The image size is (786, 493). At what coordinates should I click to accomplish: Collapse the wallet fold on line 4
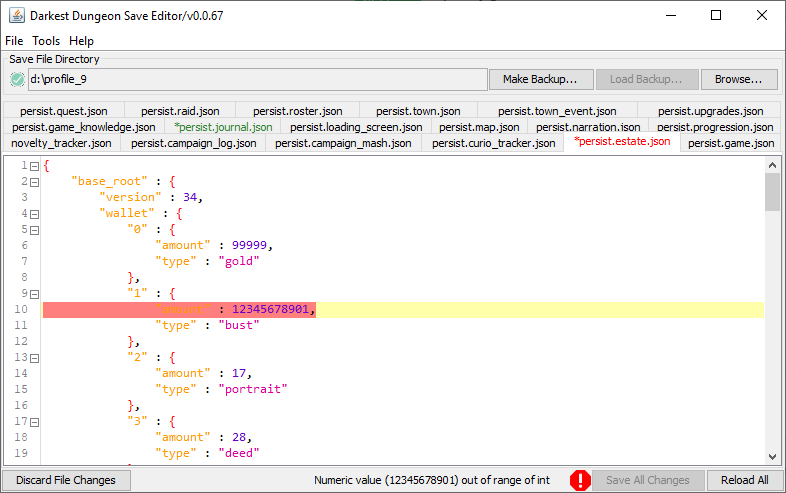(x=34, y=214)
